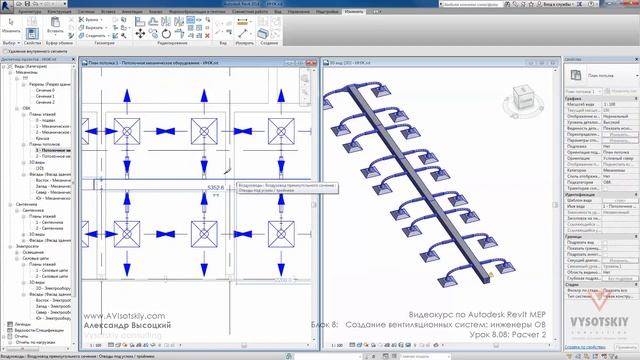Collapse the Графика properties group

pyautogui.click(x=636, y=99)
